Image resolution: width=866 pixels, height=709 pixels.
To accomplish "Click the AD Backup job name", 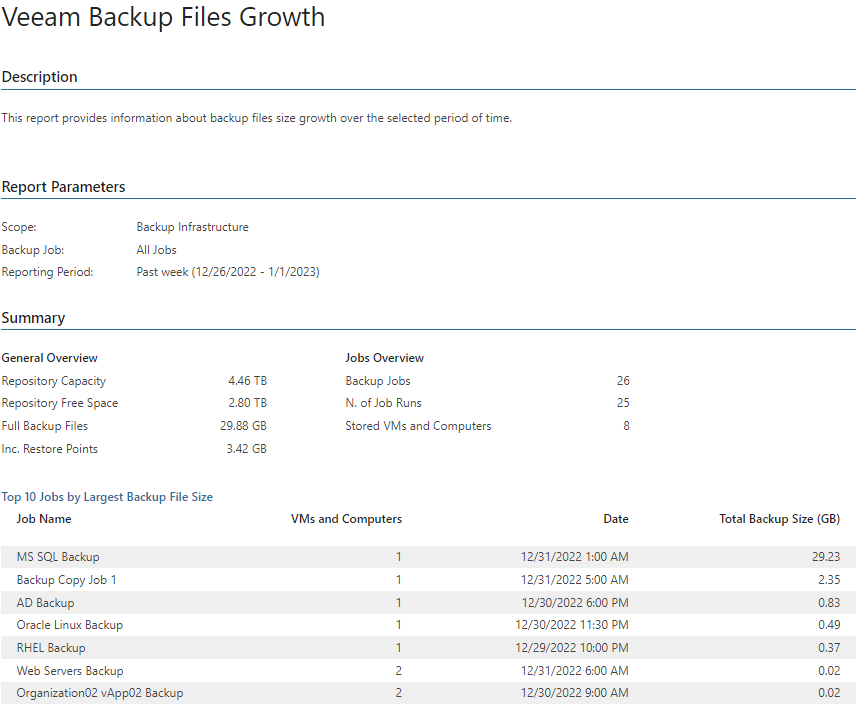I will pos(45,603).
